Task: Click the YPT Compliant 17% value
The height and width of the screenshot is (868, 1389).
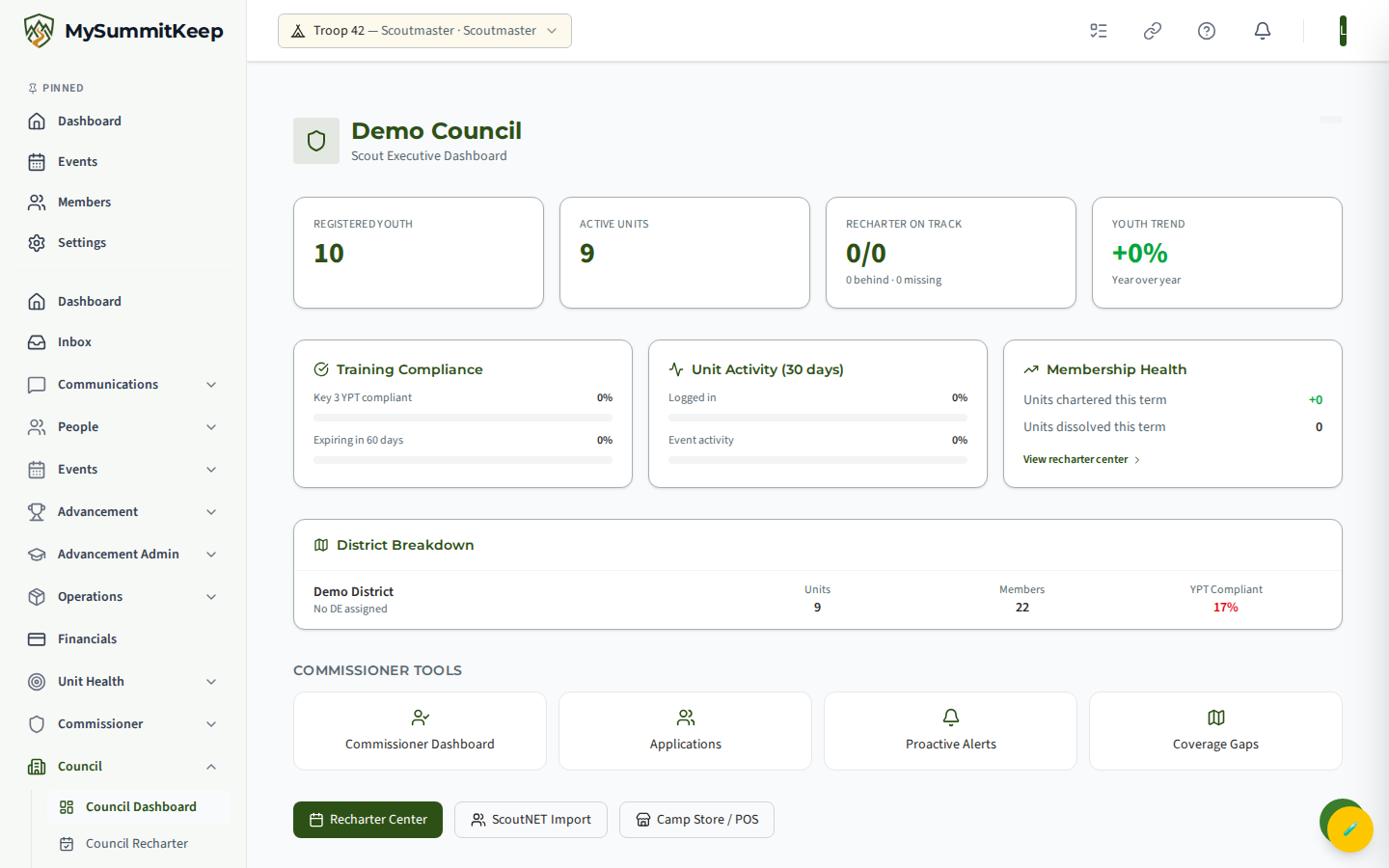Action: click(x=1226, y=608)
